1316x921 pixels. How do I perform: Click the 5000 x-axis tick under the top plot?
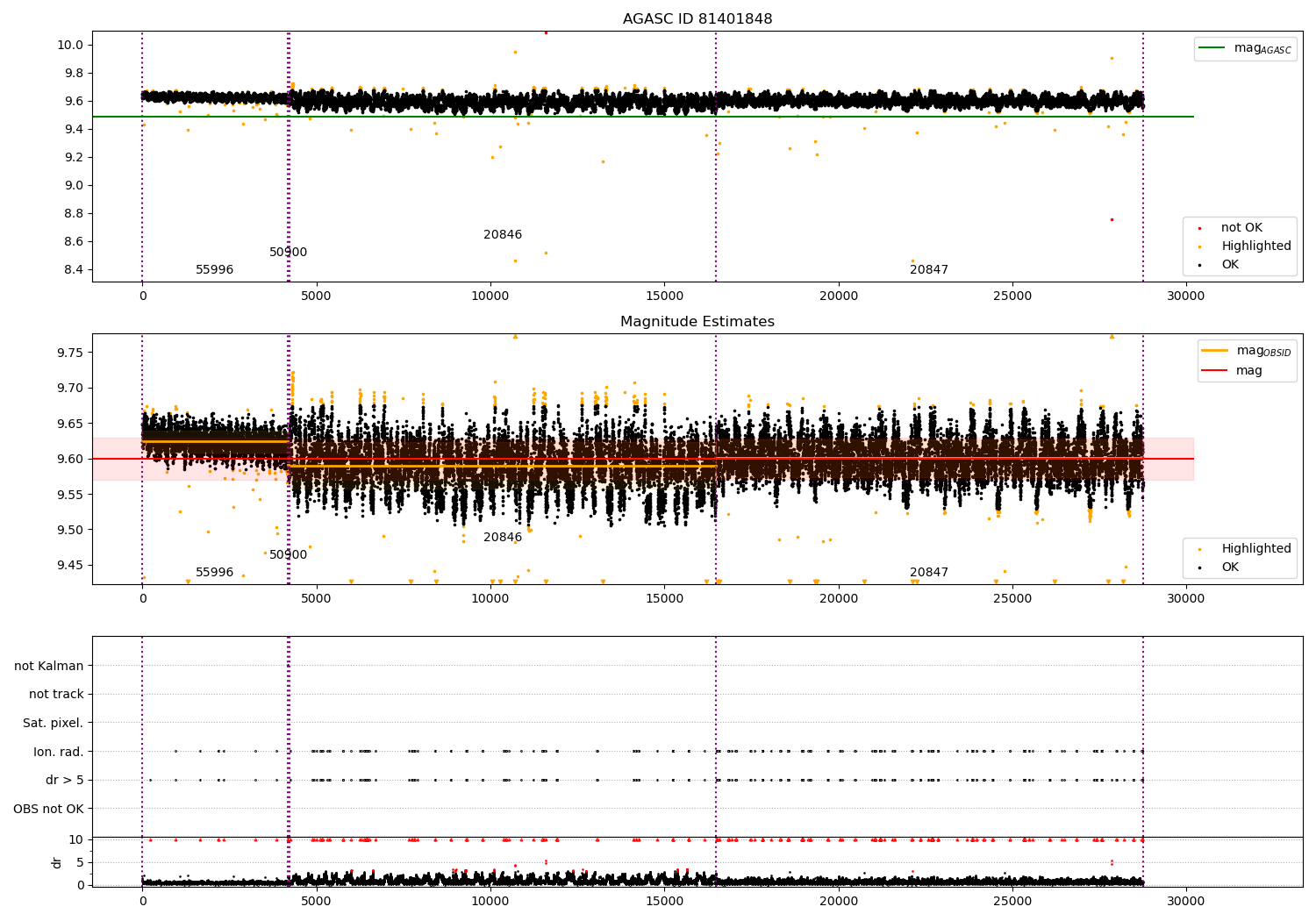point(316,296)
